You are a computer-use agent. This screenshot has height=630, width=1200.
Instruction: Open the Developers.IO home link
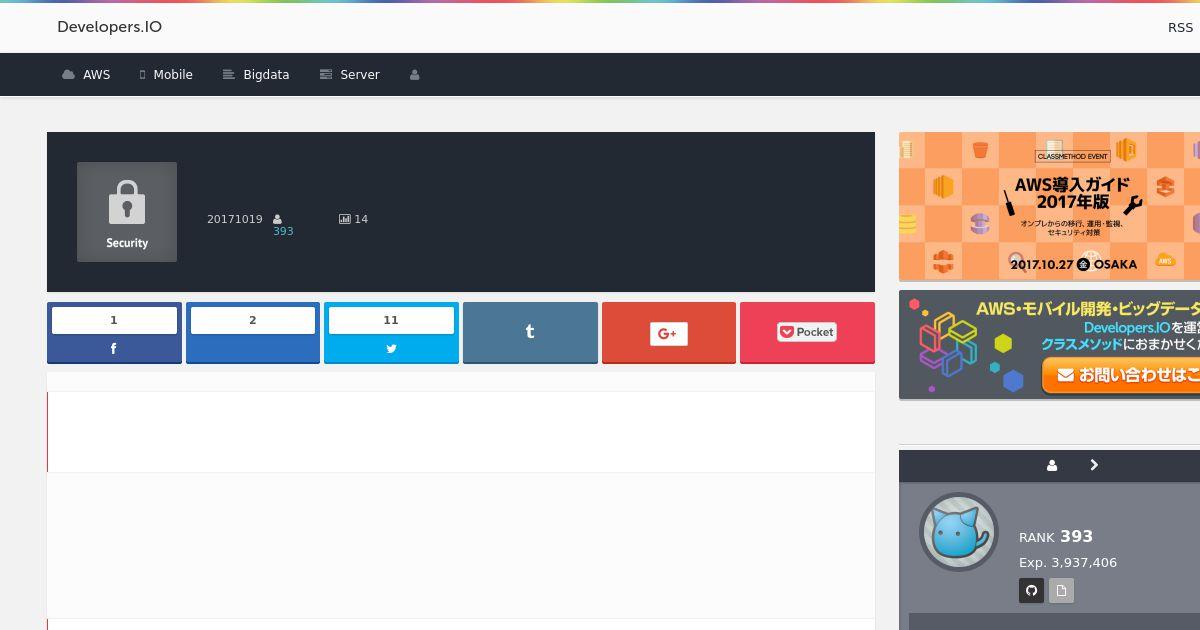109,27
